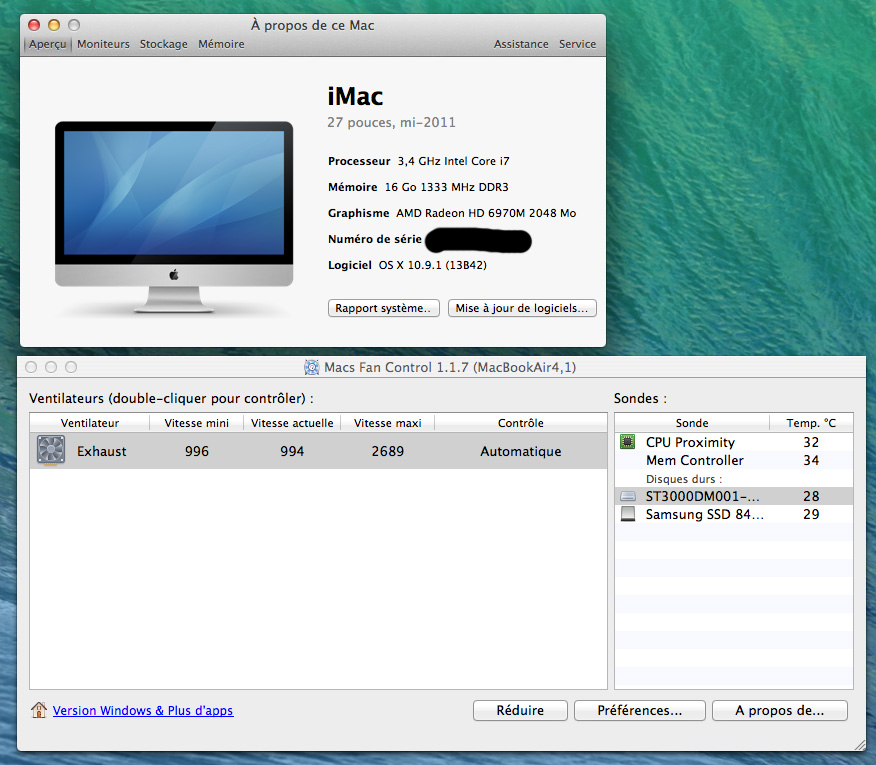Switch to the Mémoire tab
Viewport: 876px width, 765px height.
click(221, 44)
